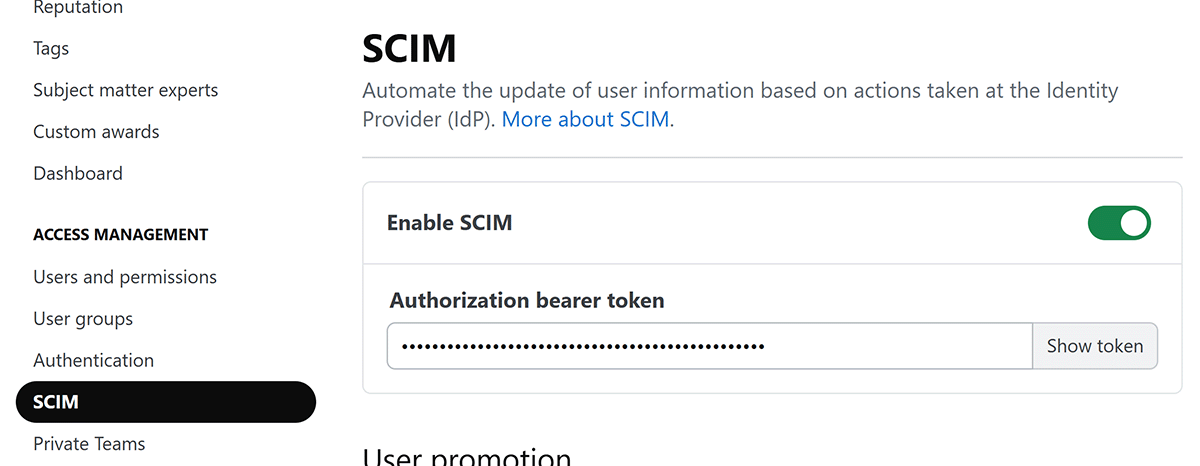Screen dimensions: 1200x466
Task: Open Subject matter experts settings
Action: (x=125, y=90)
